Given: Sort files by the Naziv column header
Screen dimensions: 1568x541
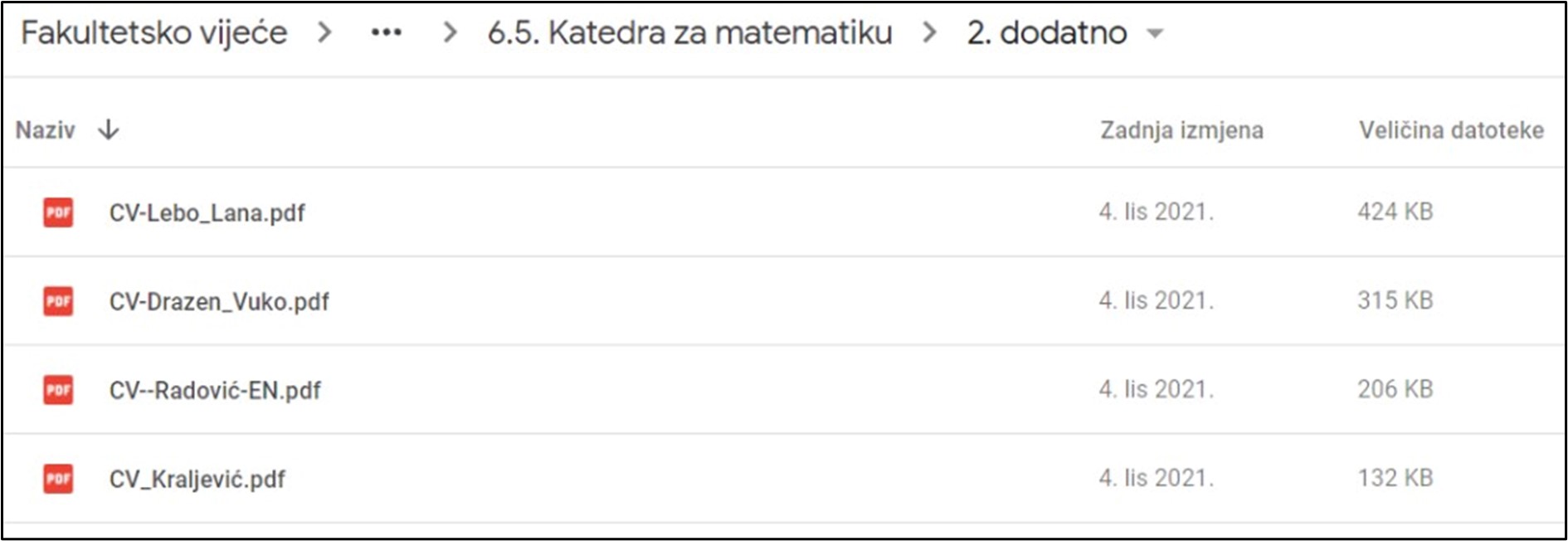Looking at the screenshot, I should point(46,130).
